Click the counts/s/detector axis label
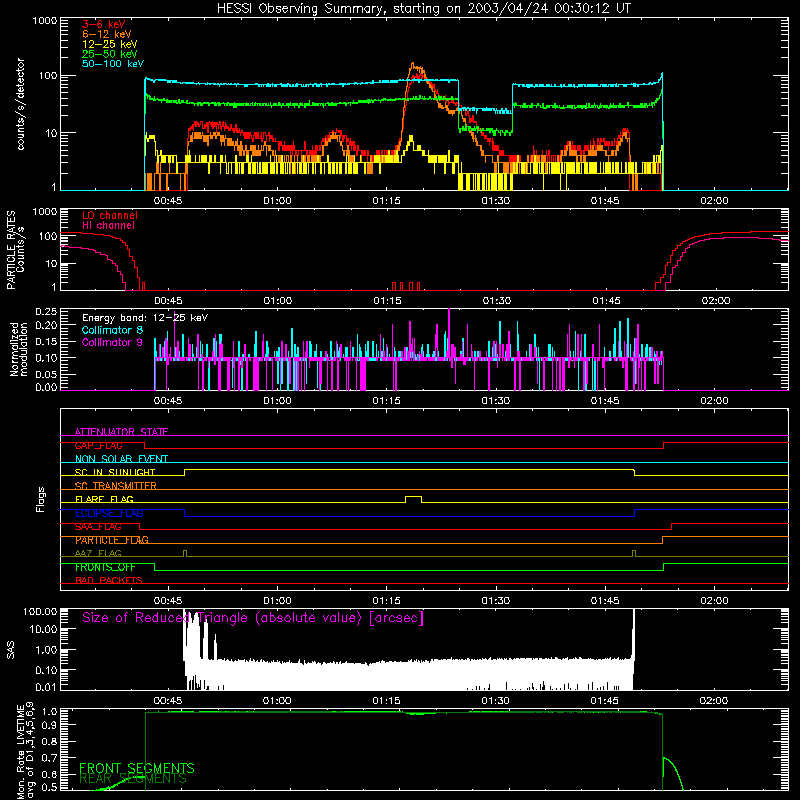The image size is (800, 800). [x=20, y=104]
